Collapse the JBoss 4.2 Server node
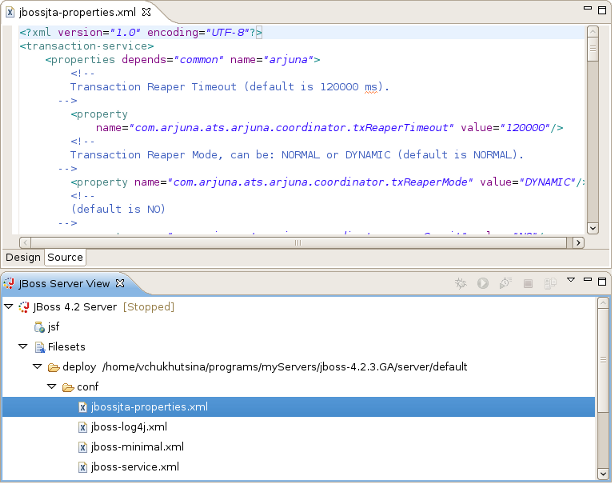 (x=9, y=306)
